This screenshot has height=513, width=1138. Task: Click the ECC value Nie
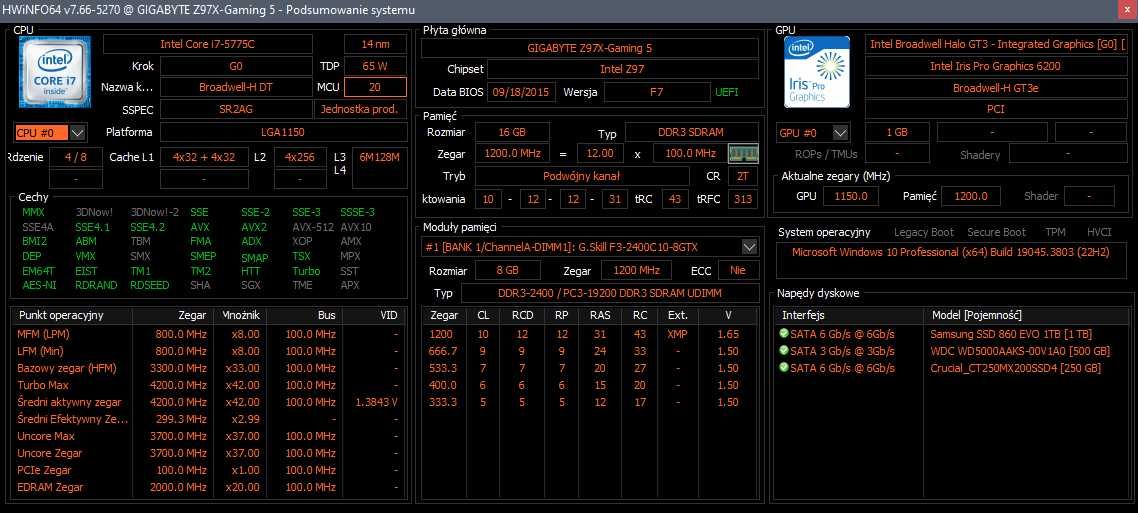click(738, 271)
